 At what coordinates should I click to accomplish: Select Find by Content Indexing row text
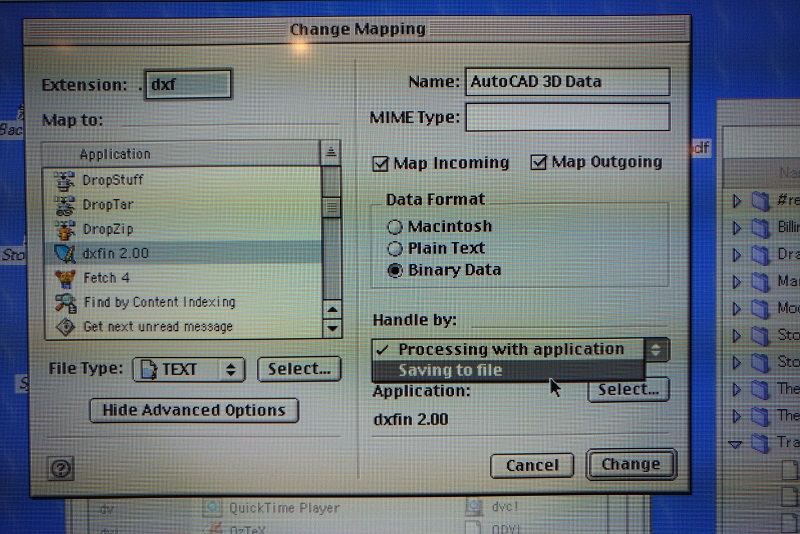pyautogui.click(x=159, y=302)
